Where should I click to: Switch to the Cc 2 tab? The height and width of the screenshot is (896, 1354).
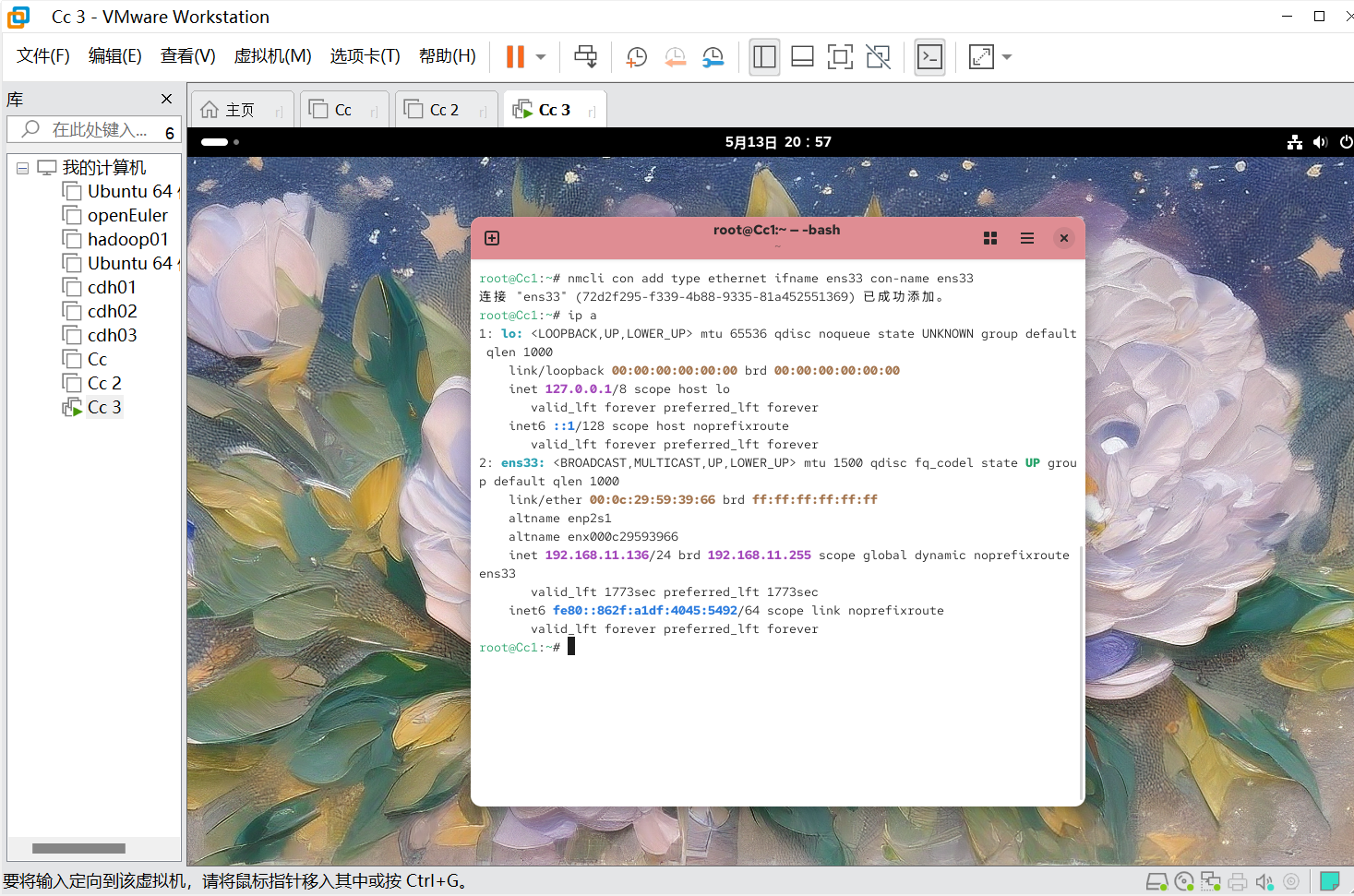pos(444,110)
